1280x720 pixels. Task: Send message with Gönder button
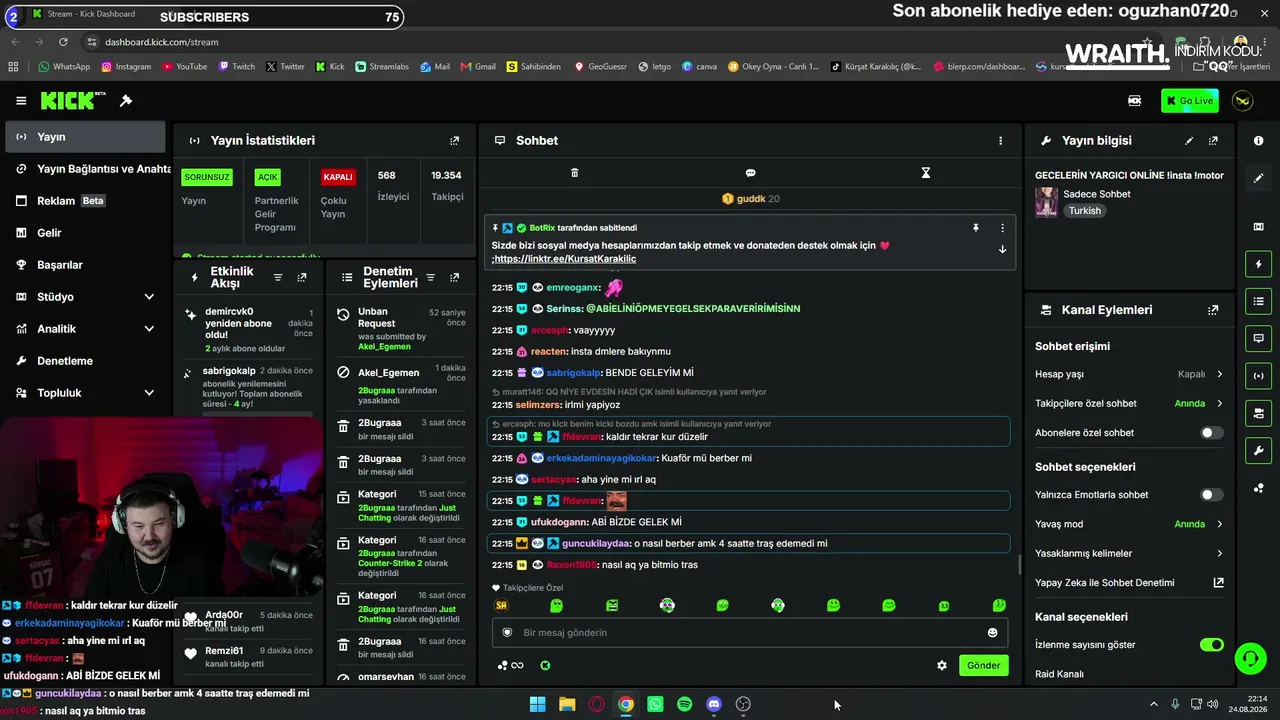pos(983,665)
